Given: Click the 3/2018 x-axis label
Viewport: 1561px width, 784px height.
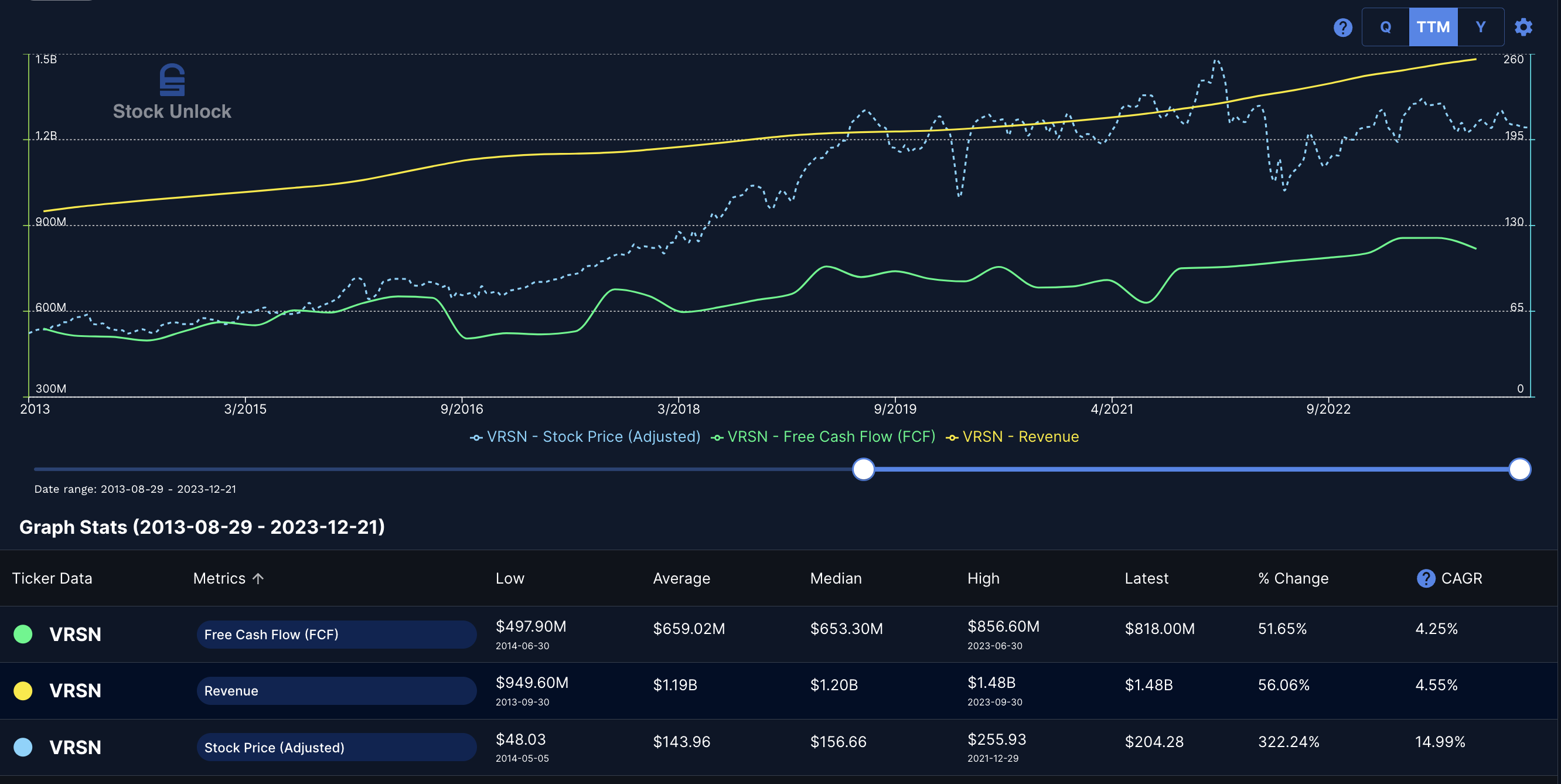Looking at the screenshot, I should [678, 409].
